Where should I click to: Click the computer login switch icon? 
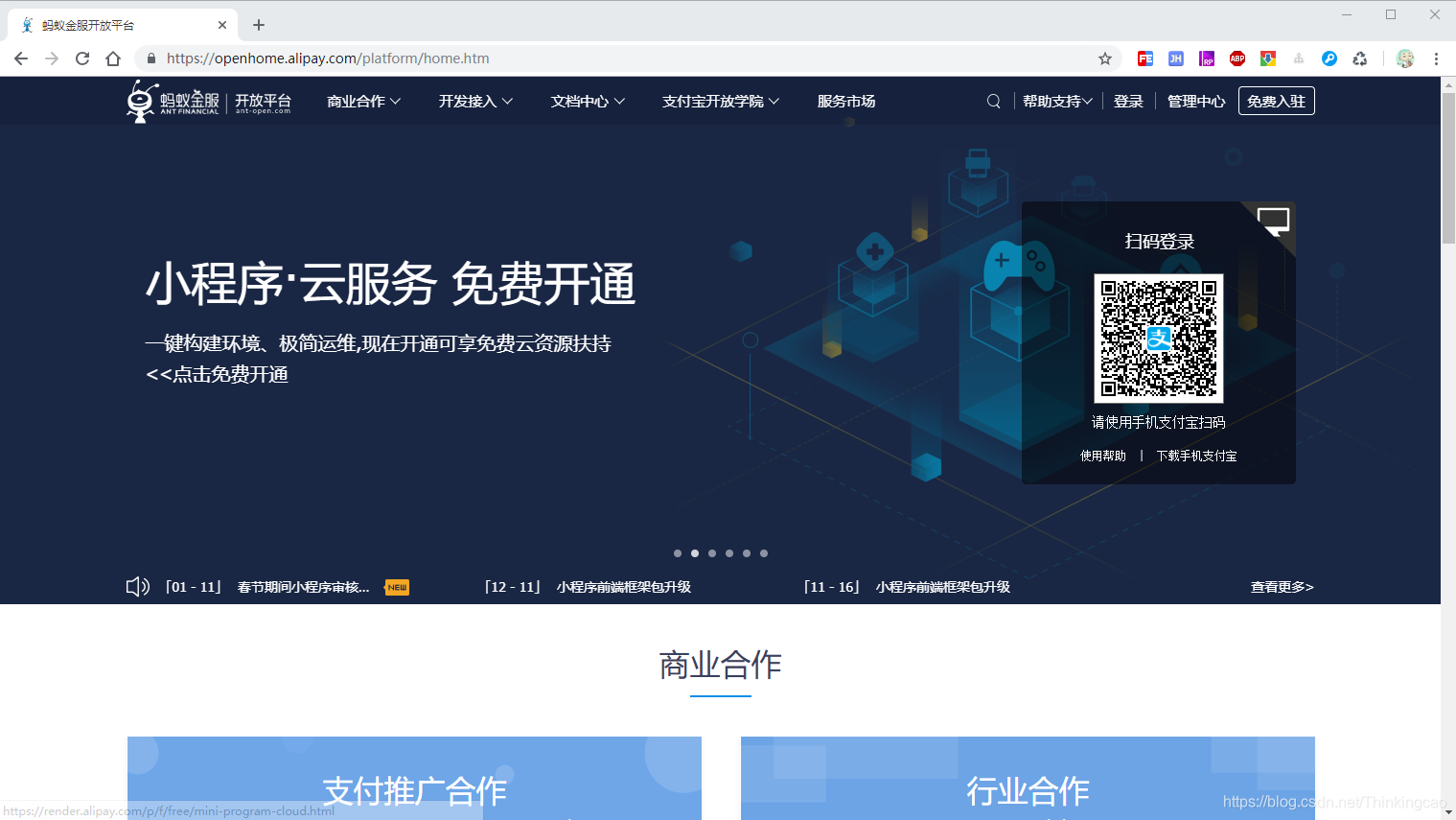[1274, 222]
